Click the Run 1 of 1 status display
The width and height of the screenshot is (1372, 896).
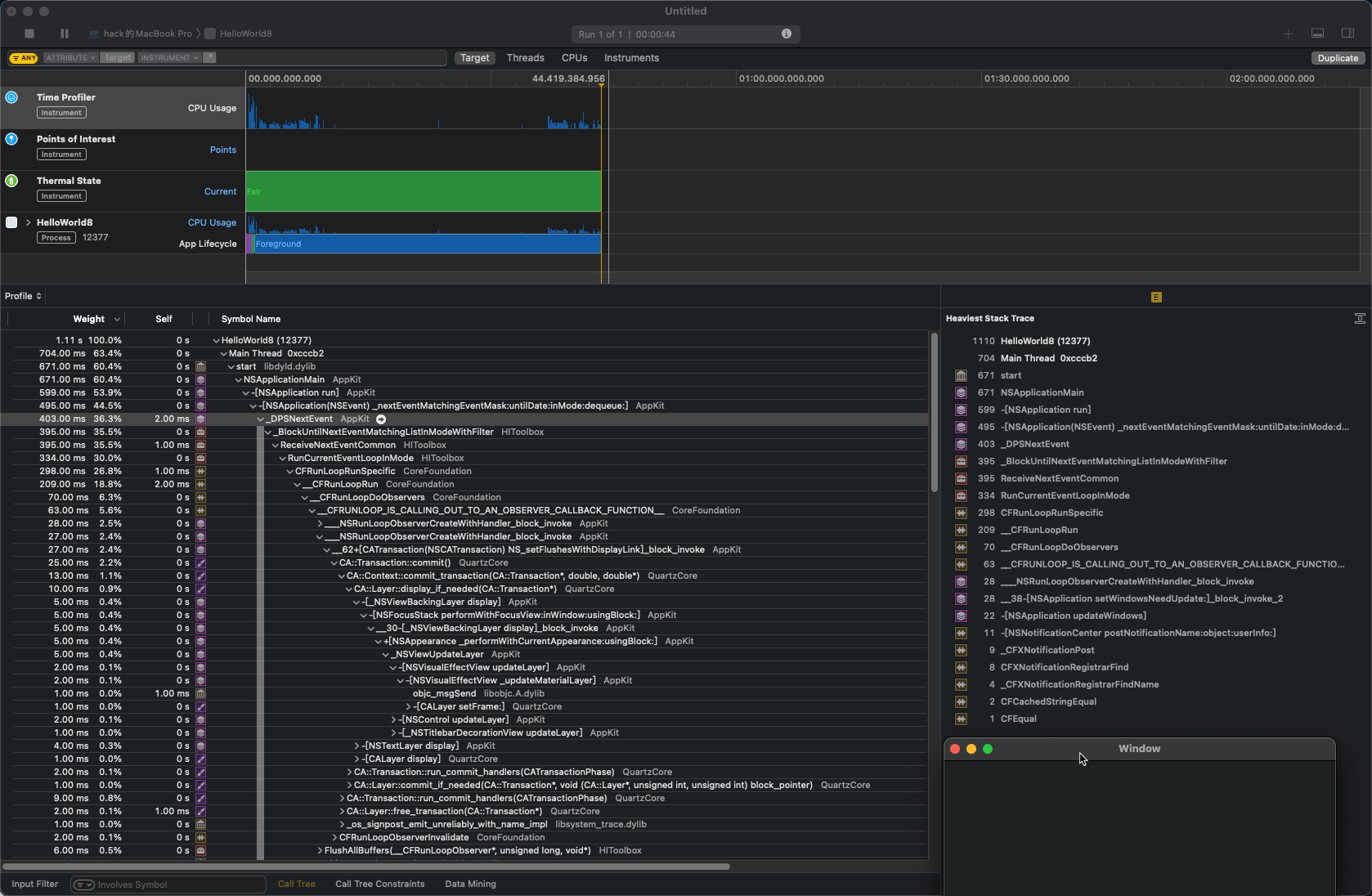(x=685, y=34)
